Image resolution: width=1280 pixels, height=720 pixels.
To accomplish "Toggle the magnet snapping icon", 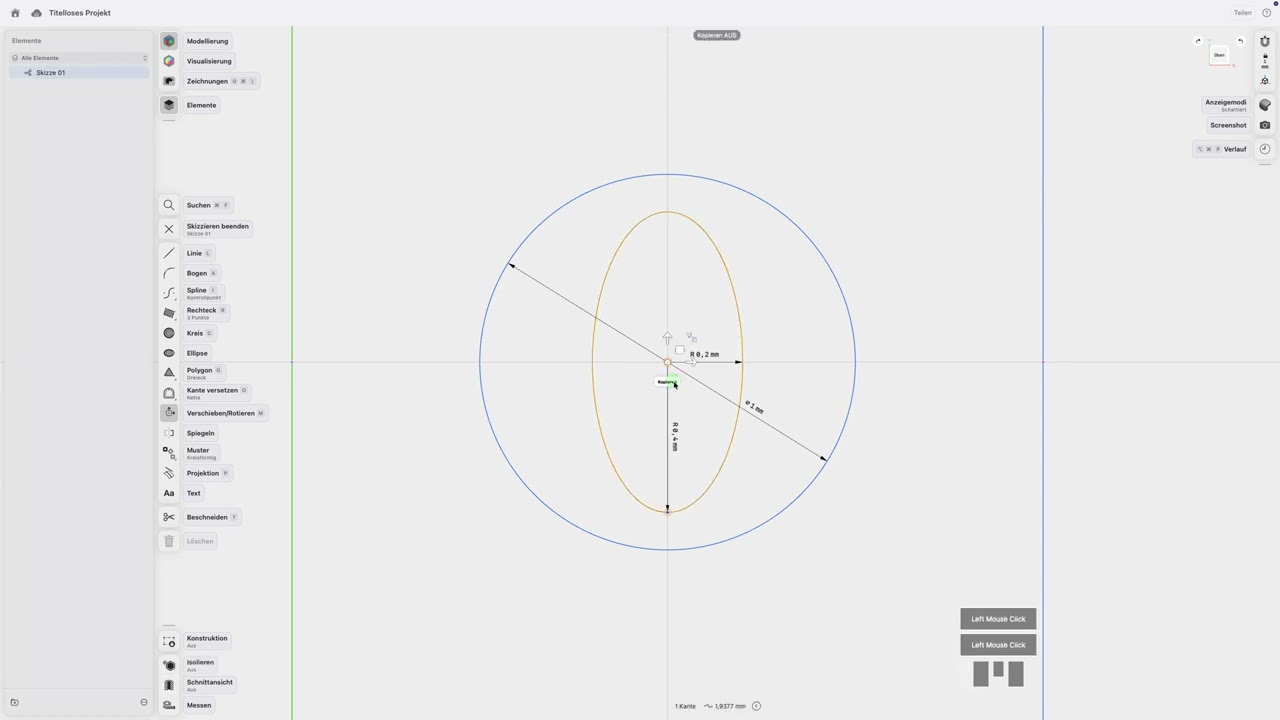I will (1265, 41).
